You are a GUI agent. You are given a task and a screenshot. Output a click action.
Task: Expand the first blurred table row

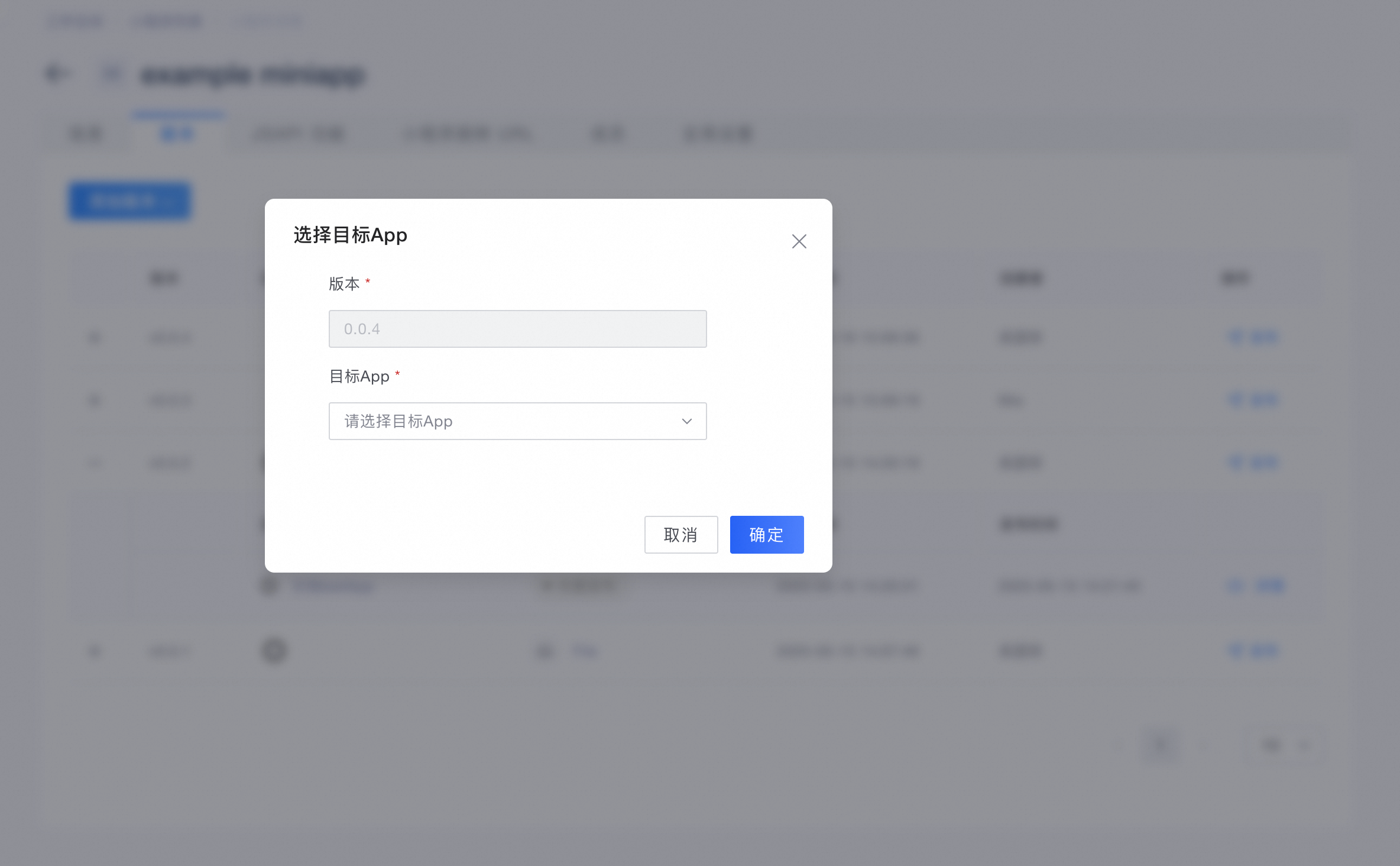(x=95, y=338)
